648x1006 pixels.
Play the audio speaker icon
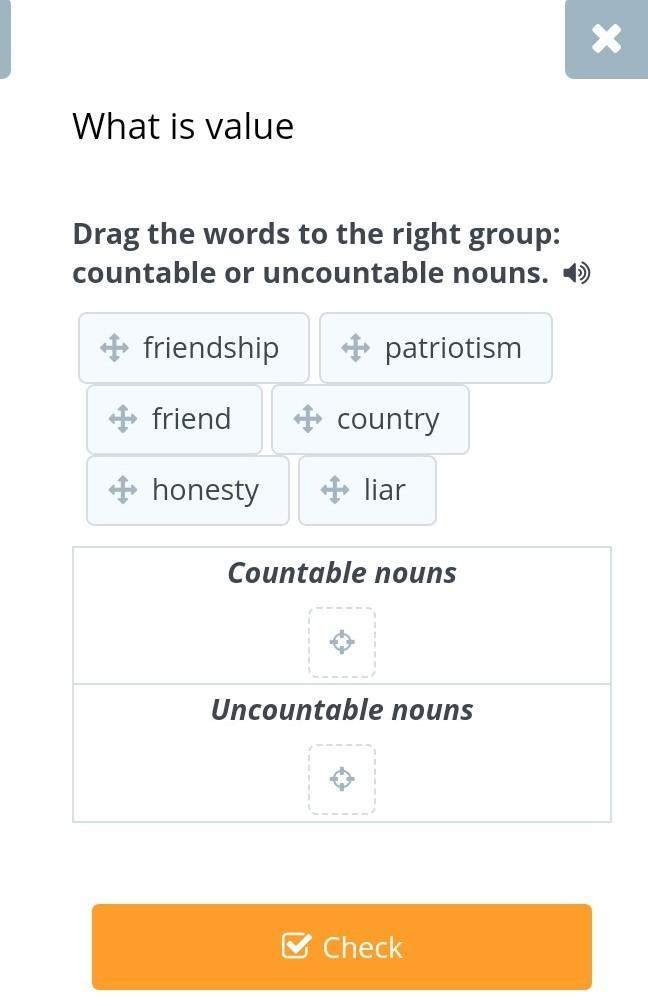(577, 273)
